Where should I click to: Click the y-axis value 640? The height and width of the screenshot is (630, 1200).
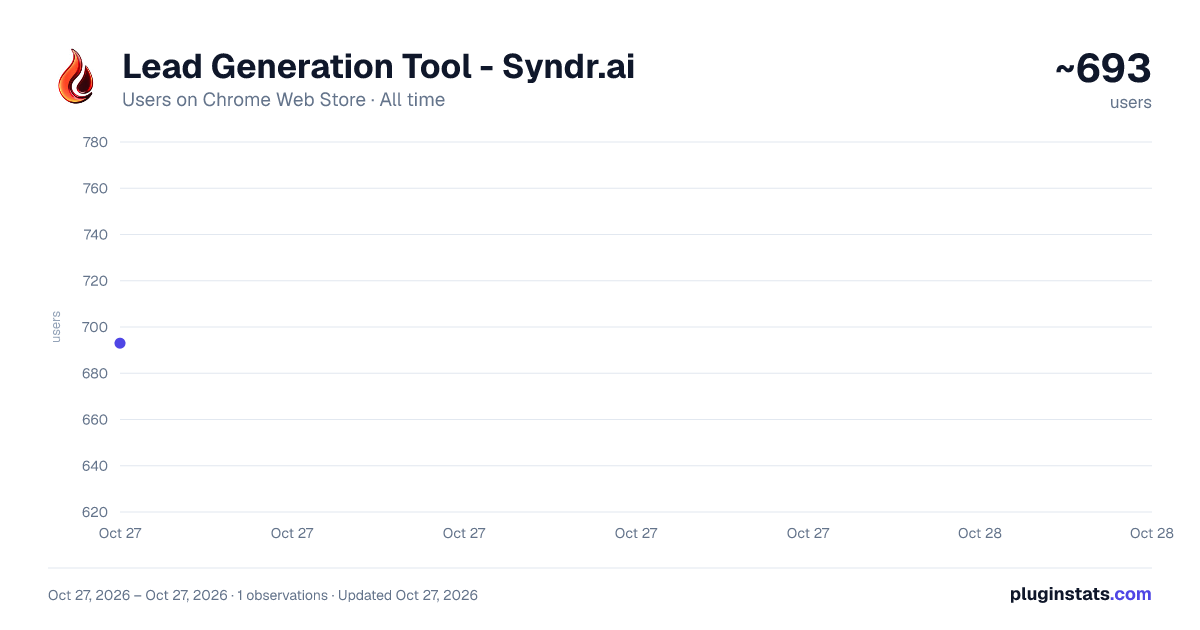point(95,466)
